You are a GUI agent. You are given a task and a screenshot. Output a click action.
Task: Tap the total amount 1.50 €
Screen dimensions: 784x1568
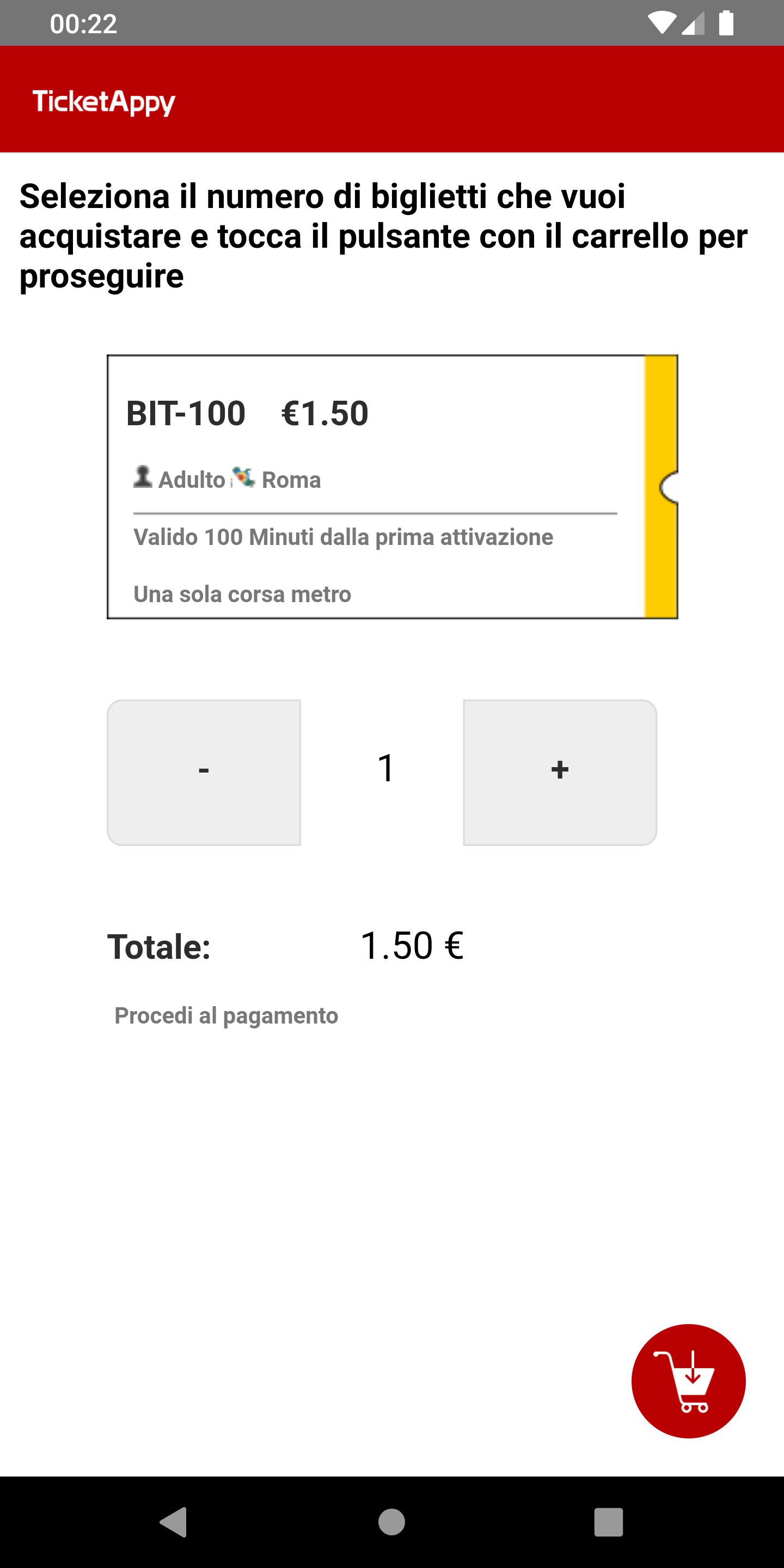tap(412, 946)
